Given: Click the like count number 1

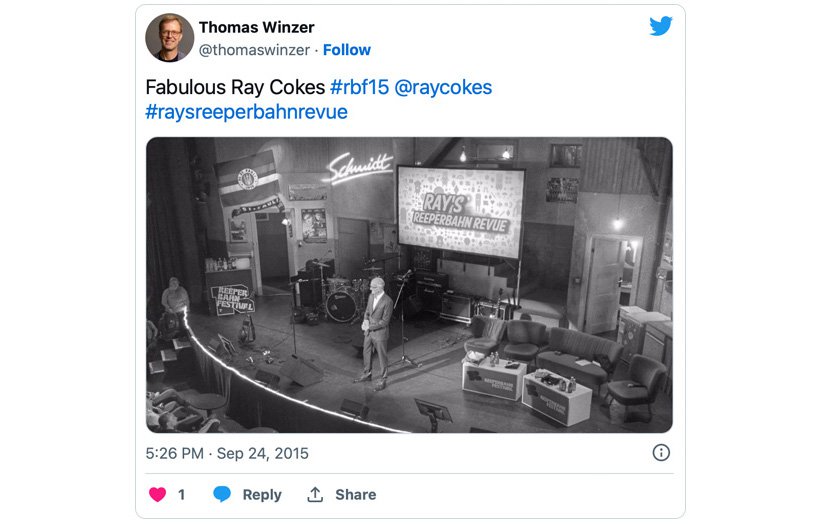Looking at the screenshot, I should click(181, 494).
